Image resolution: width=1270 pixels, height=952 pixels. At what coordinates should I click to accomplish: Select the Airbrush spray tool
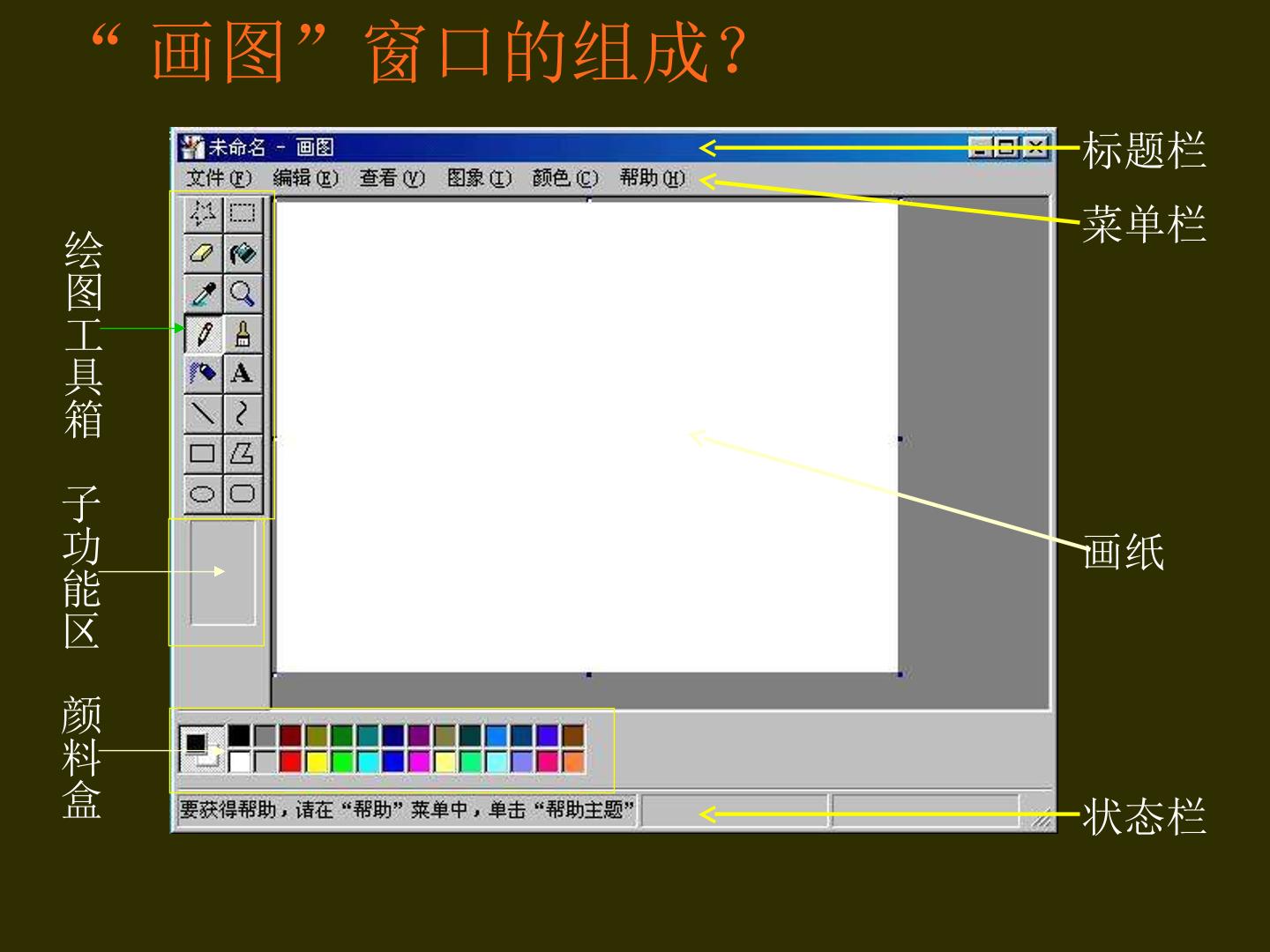(203, 374)
